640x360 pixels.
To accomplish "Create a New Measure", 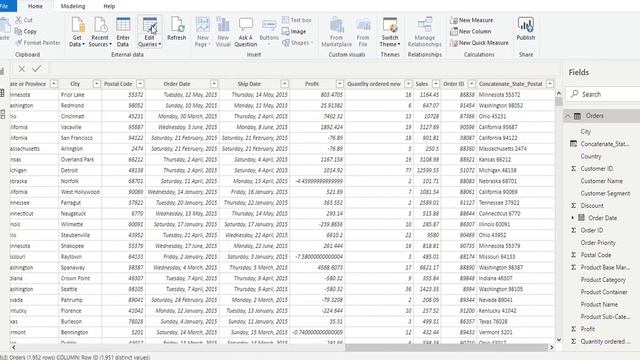I will 471,20.
